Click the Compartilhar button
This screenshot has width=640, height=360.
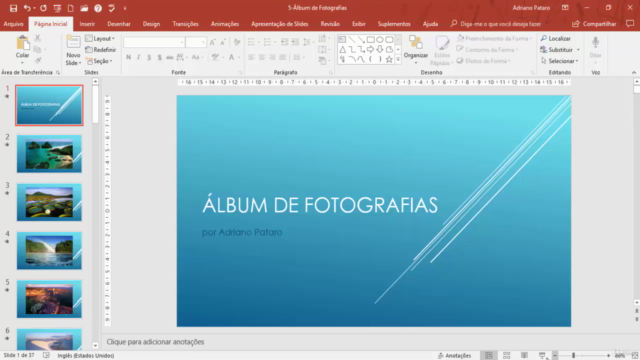tap(594, 24)
